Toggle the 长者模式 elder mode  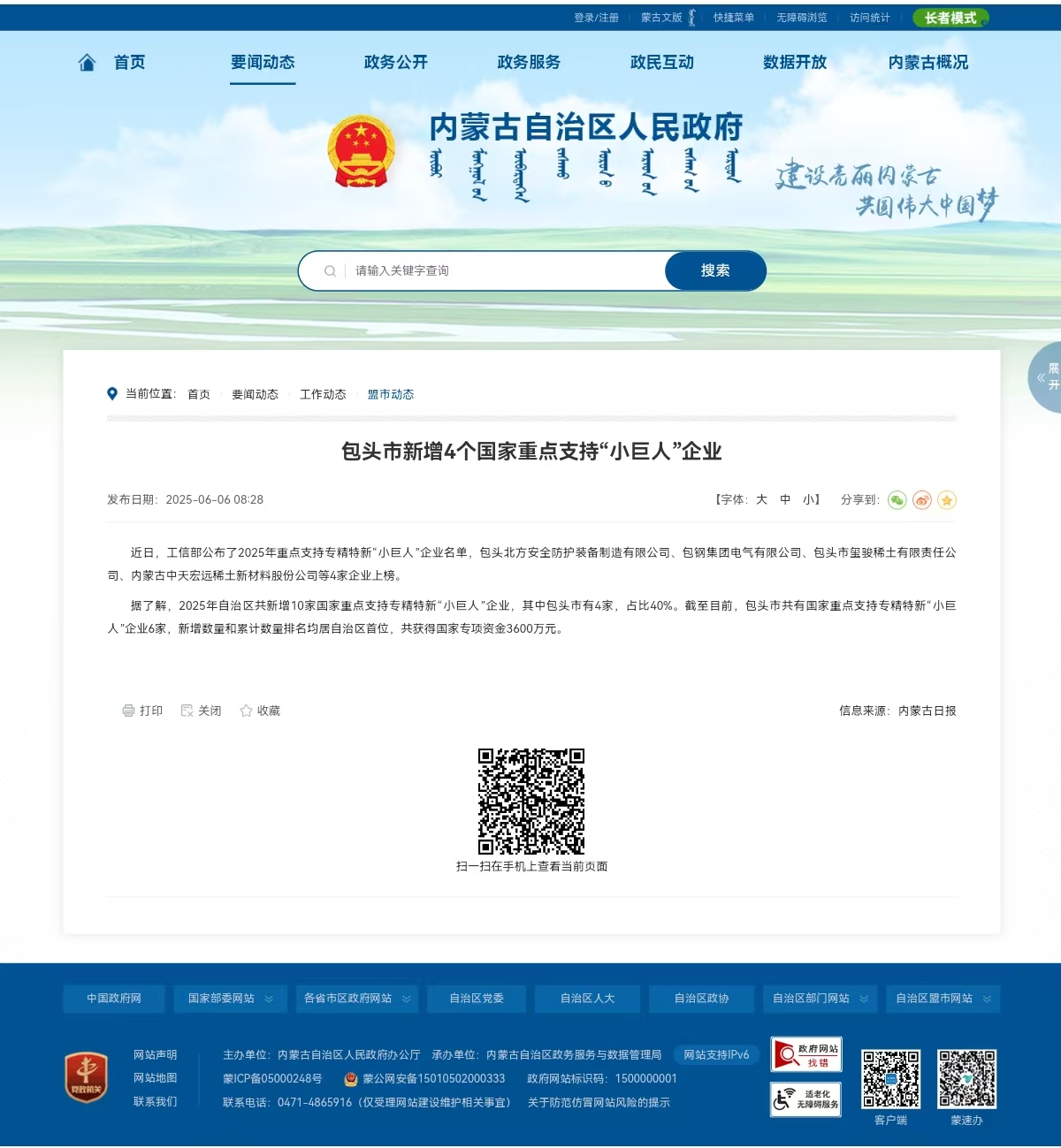(x=950, y=18)
